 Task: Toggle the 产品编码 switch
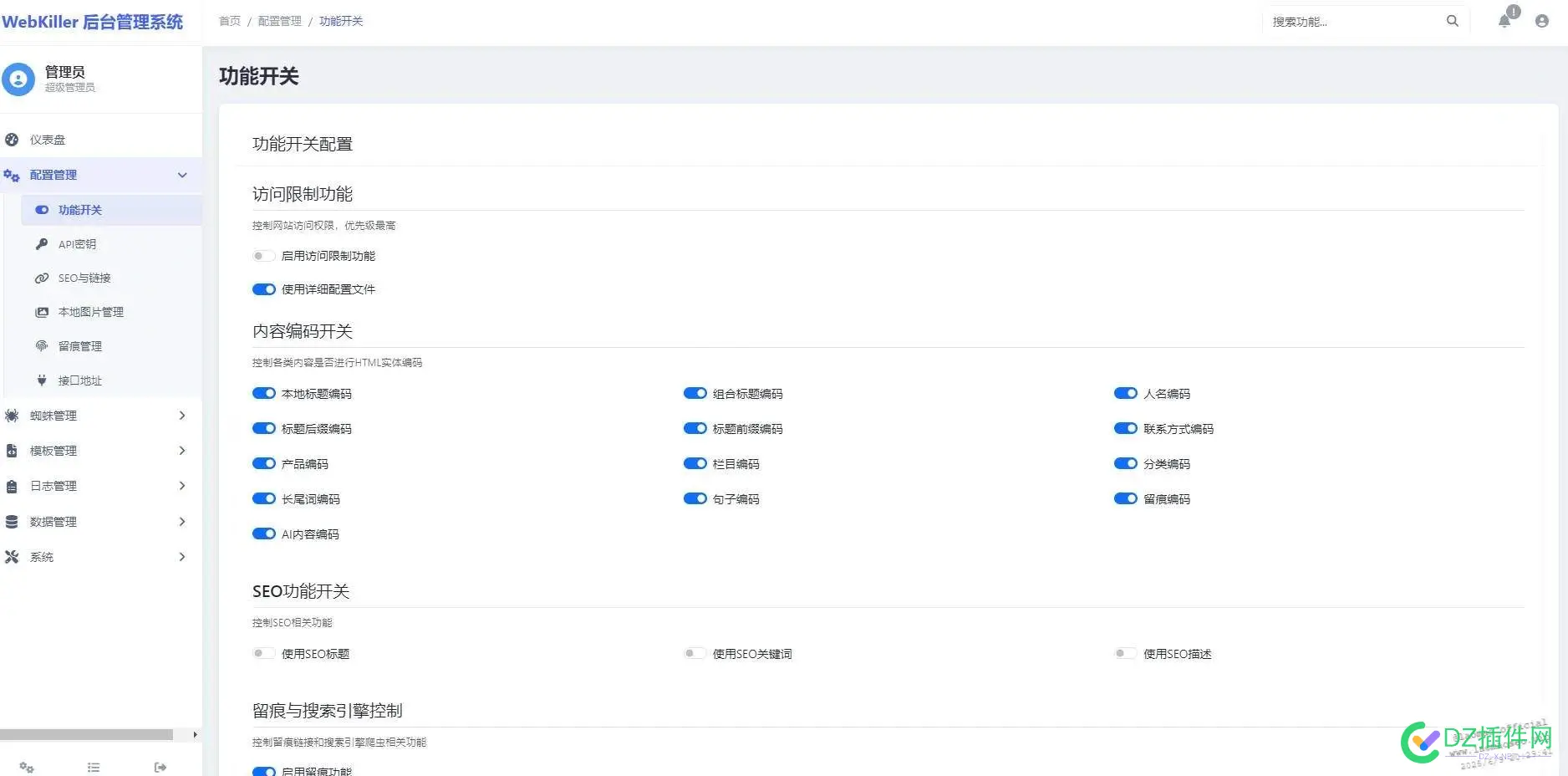pos(264,463)
